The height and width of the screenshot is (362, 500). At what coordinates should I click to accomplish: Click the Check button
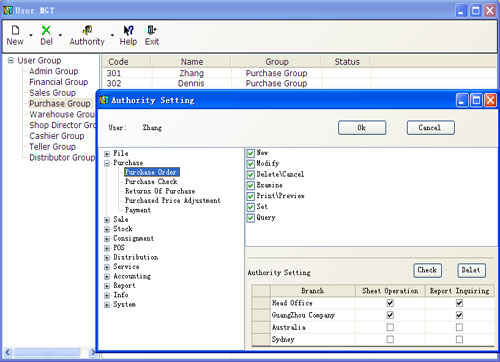tap(427, 270)
